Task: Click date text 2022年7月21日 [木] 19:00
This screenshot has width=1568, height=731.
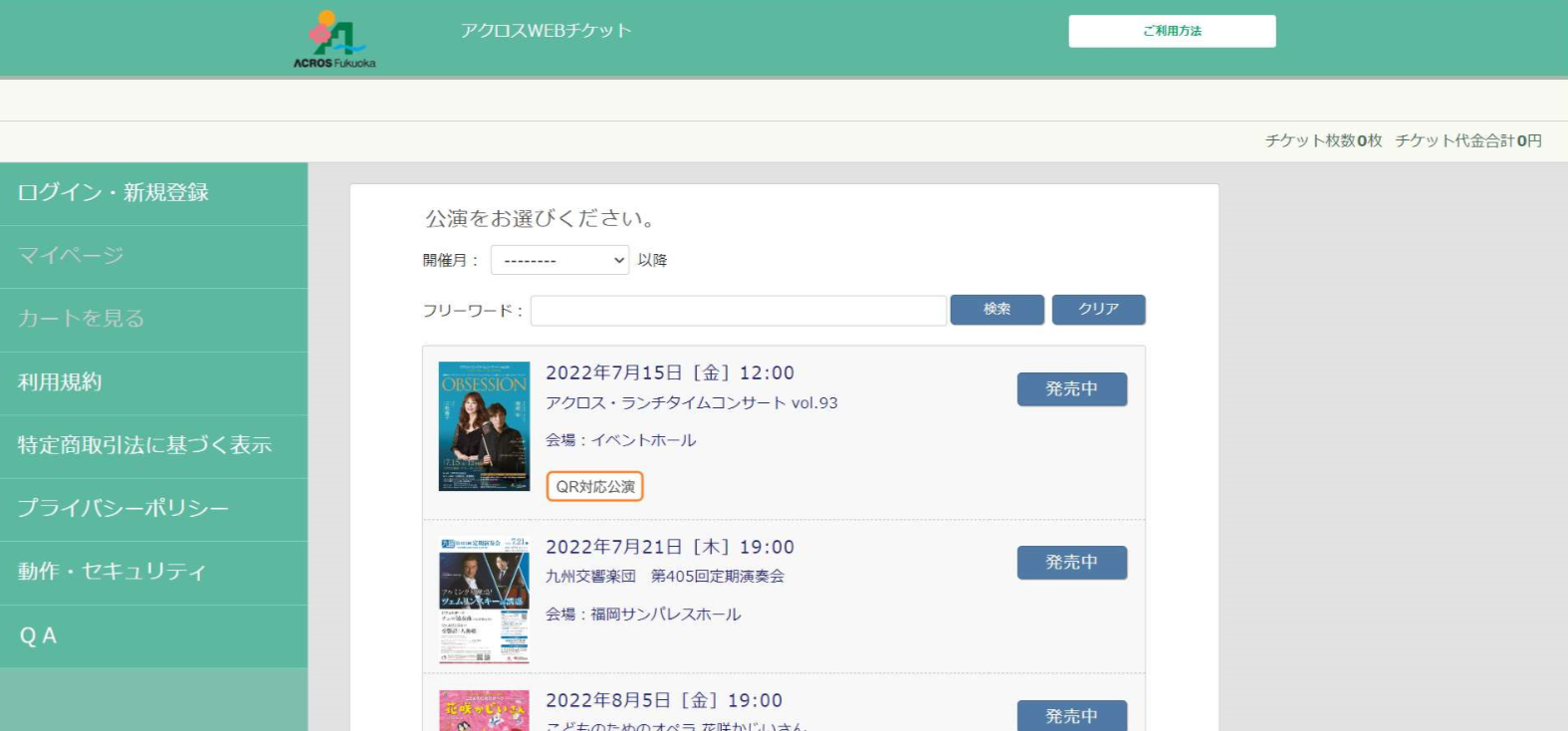Action: click(670, 547)
